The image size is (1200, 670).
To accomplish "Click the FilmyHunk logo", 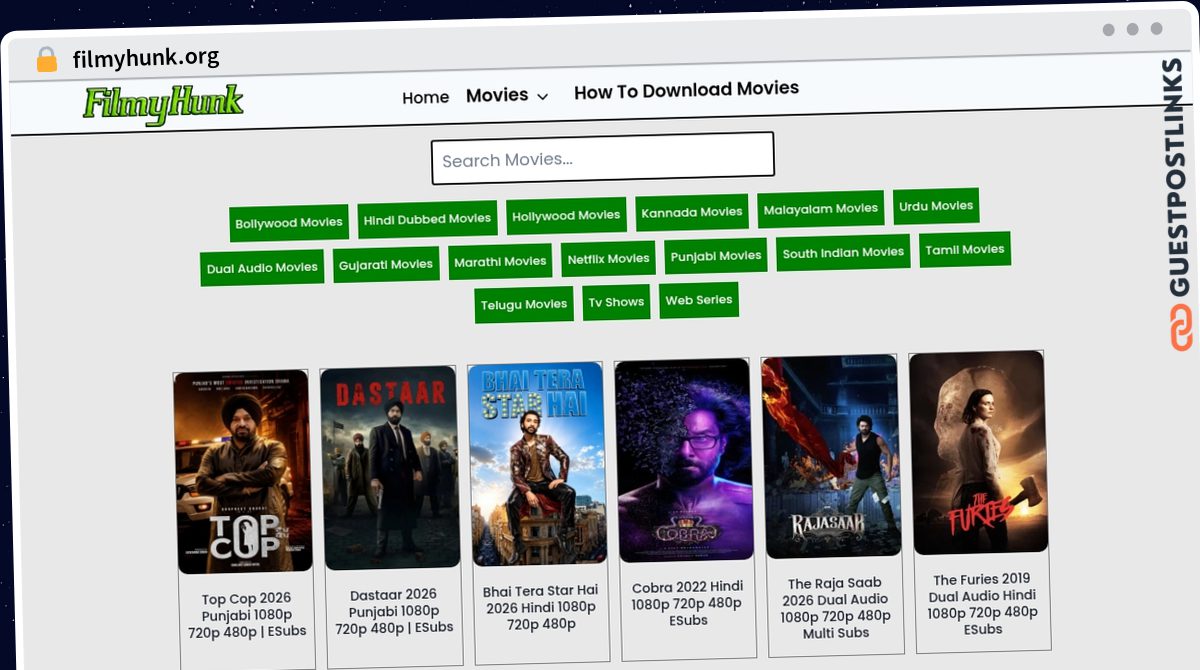I will pos(163,105).
